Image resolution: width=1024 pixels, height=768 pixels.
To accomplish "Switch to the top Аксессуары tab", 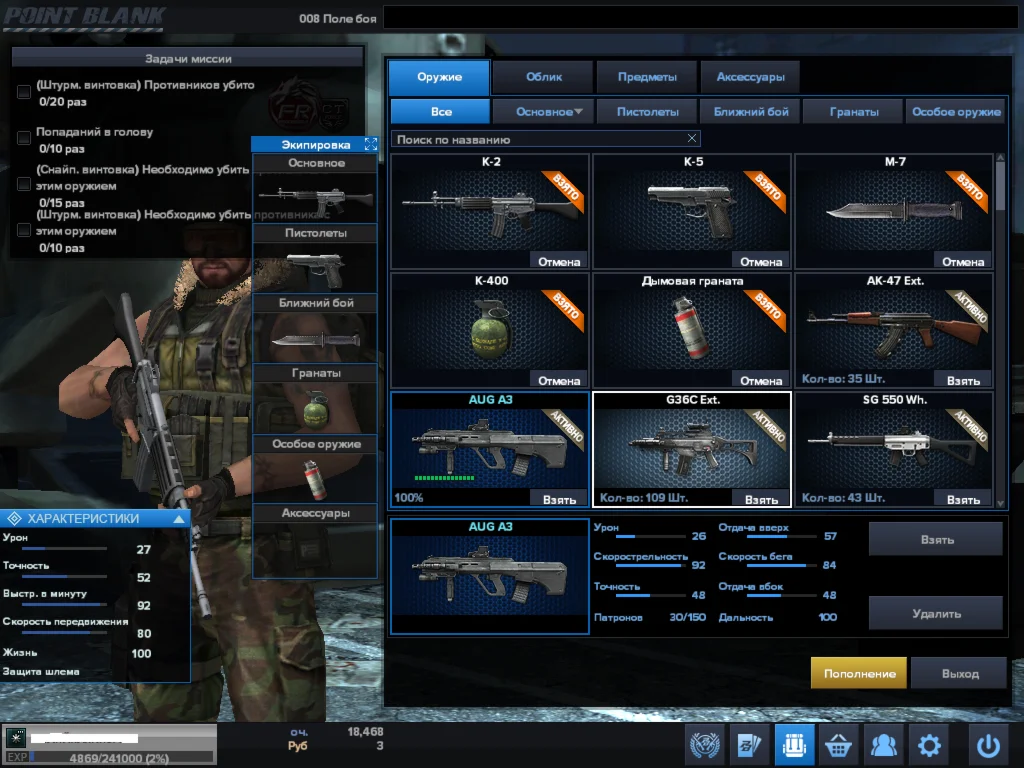I will pyautogui.click(x=750, y=77).
